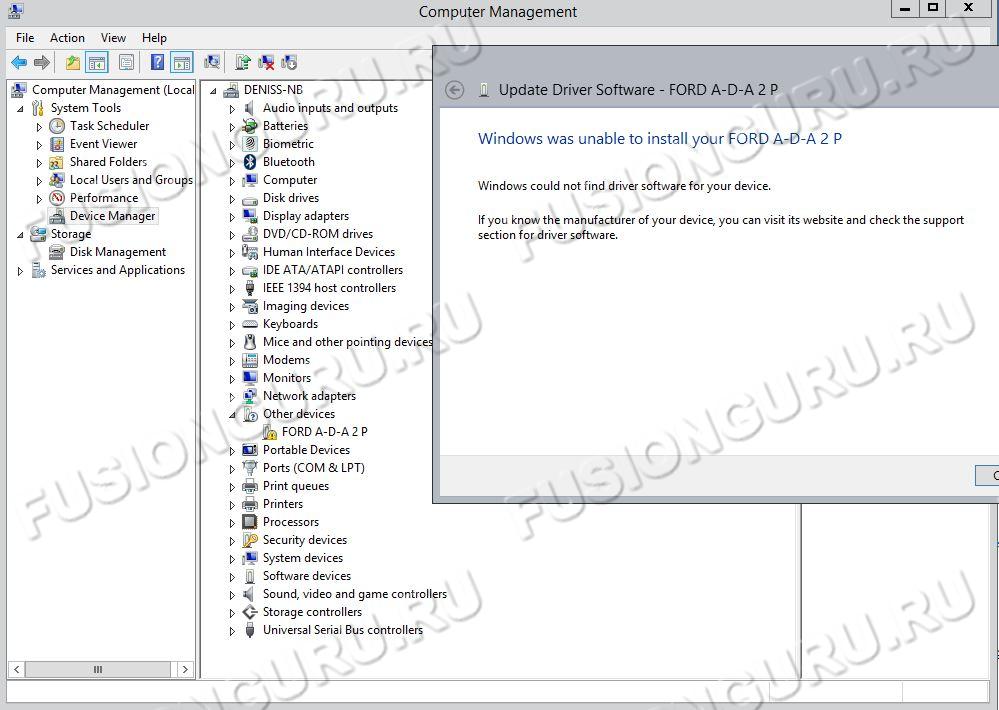Select the Software devices label
999x710 pixels.
click(306, 576)
